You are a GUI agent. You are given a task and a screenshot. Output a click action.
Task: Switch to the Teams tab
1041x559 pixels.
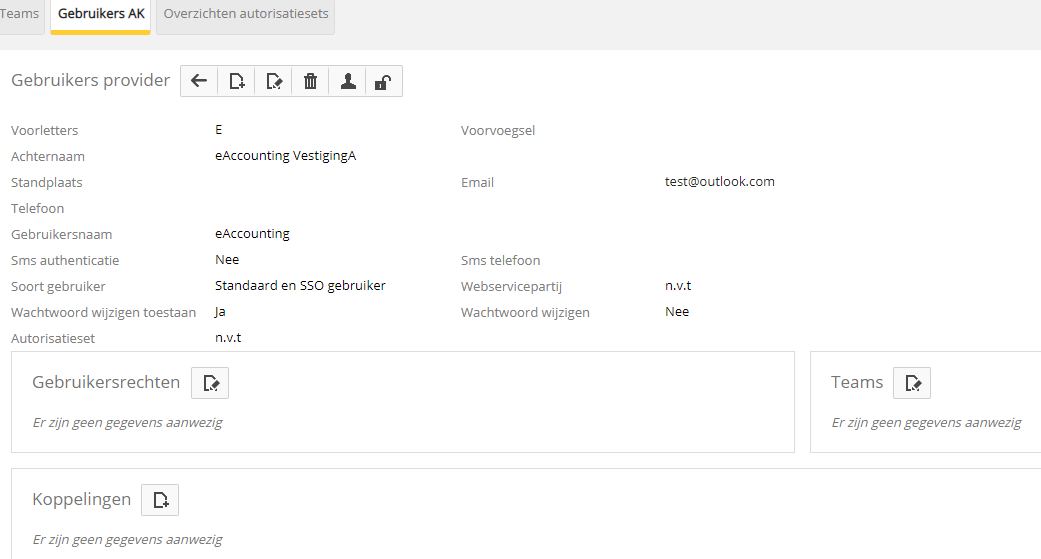20,15
